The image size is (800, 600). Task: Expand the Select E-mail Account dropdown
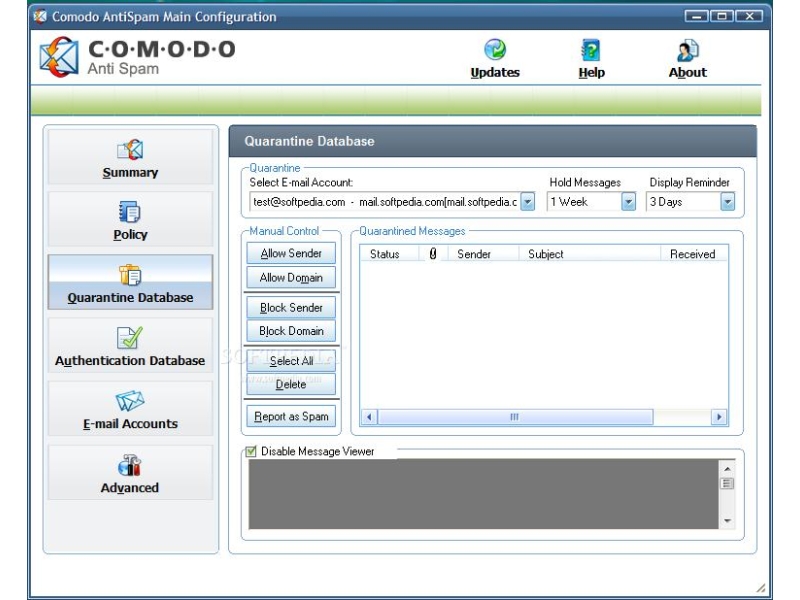528,202
